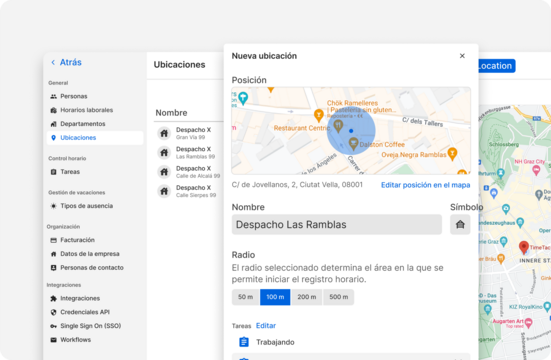Click the icon beside Calle de Alcalá 99
The height and width of the screenshot is (360, 551).
164,172
